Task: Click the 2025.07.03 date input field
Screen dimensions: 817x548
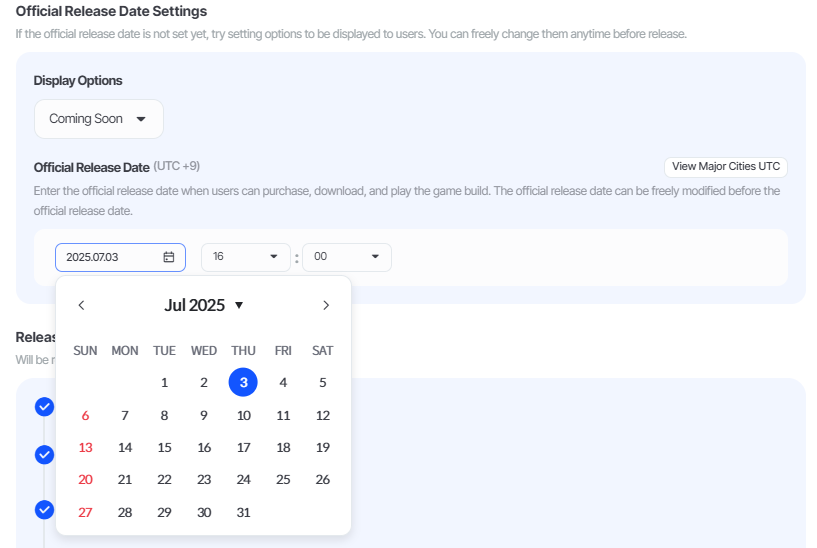Action: [x=120, y=257]
